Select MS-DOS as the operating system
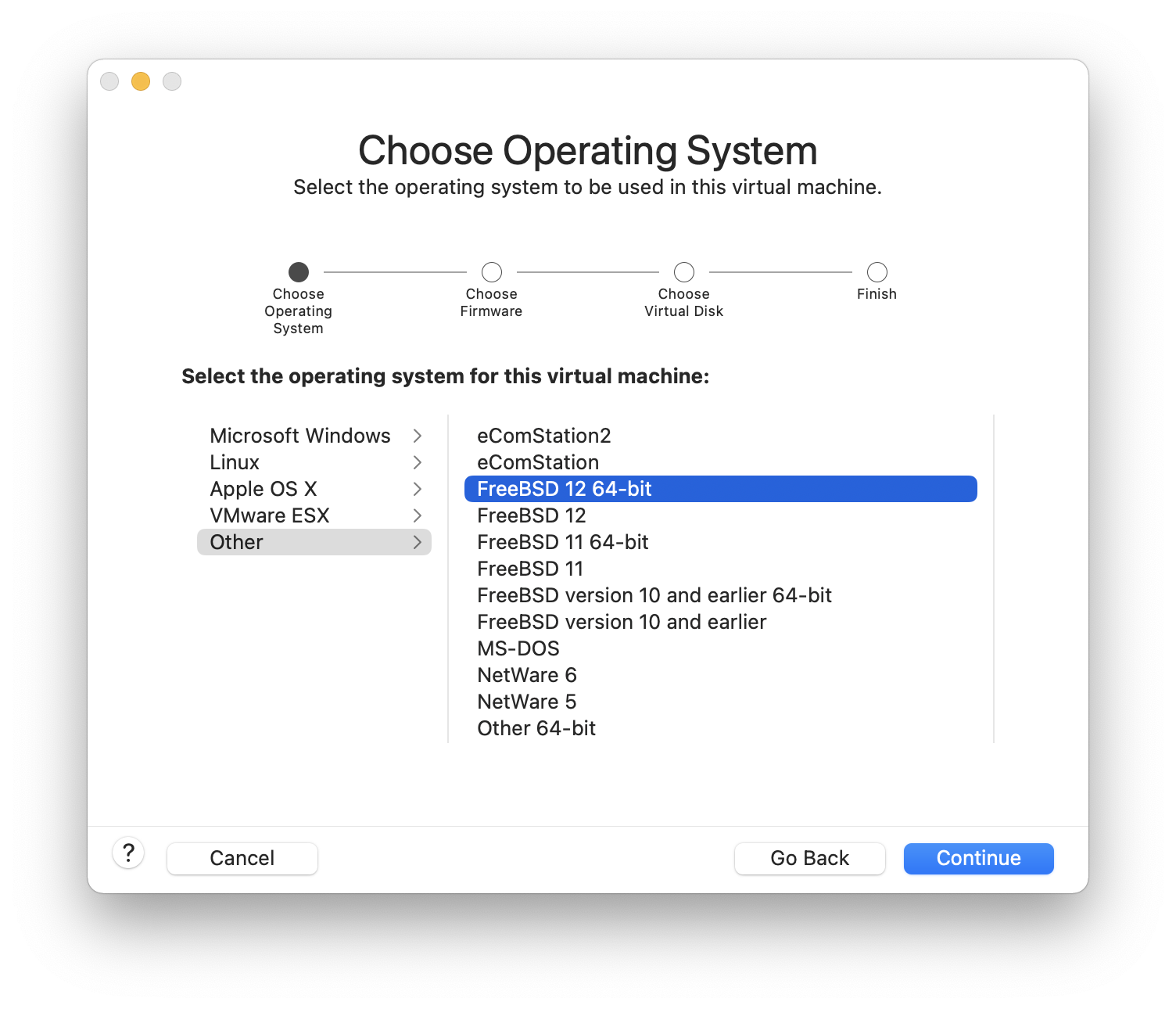The width and height of the screenshot is (1176, 1009). pos(518,648)
